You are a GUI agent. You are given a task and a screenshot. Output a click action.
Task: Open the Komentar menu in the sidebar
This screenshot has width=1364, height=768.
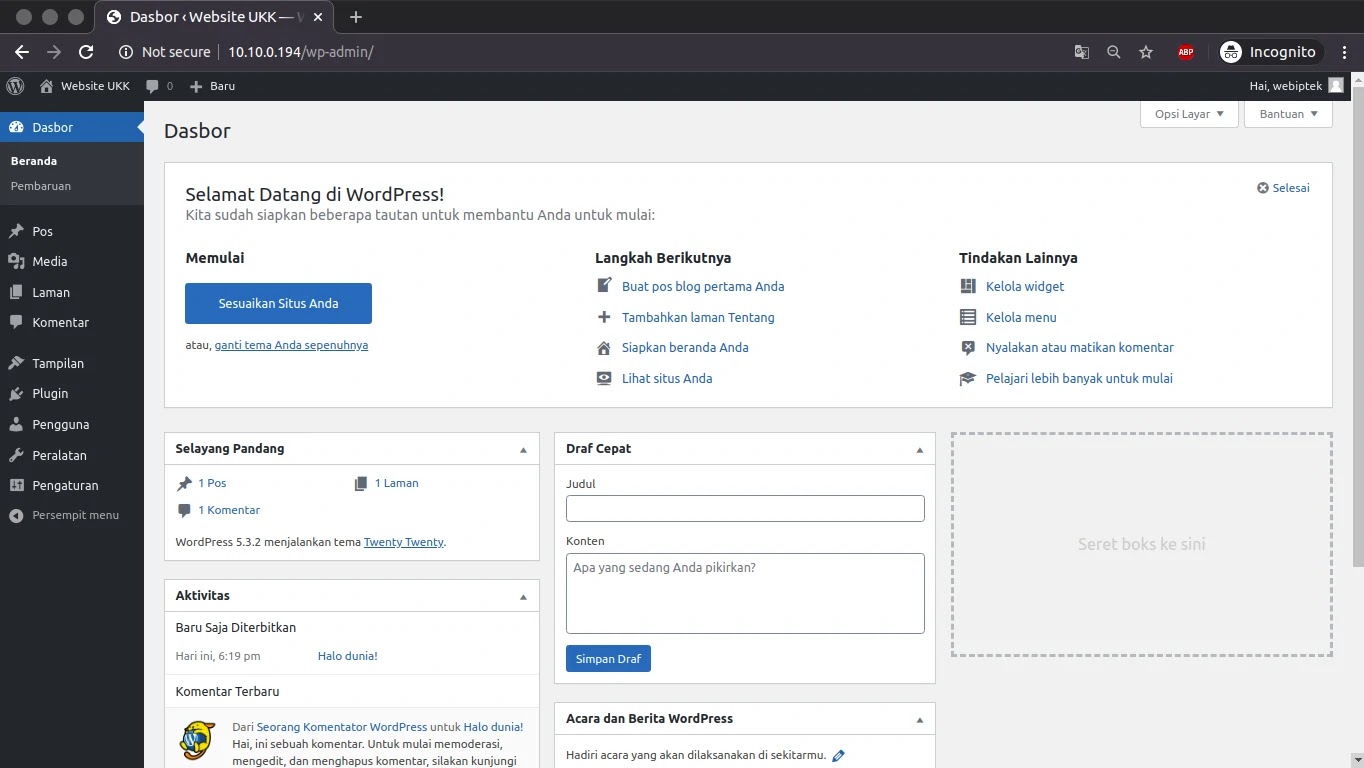[72, 322]
